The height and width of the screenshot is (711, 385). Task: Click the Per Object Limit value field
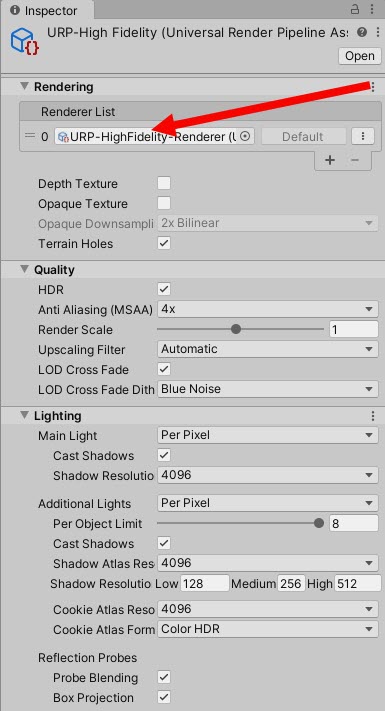click(x=354, y=523)
